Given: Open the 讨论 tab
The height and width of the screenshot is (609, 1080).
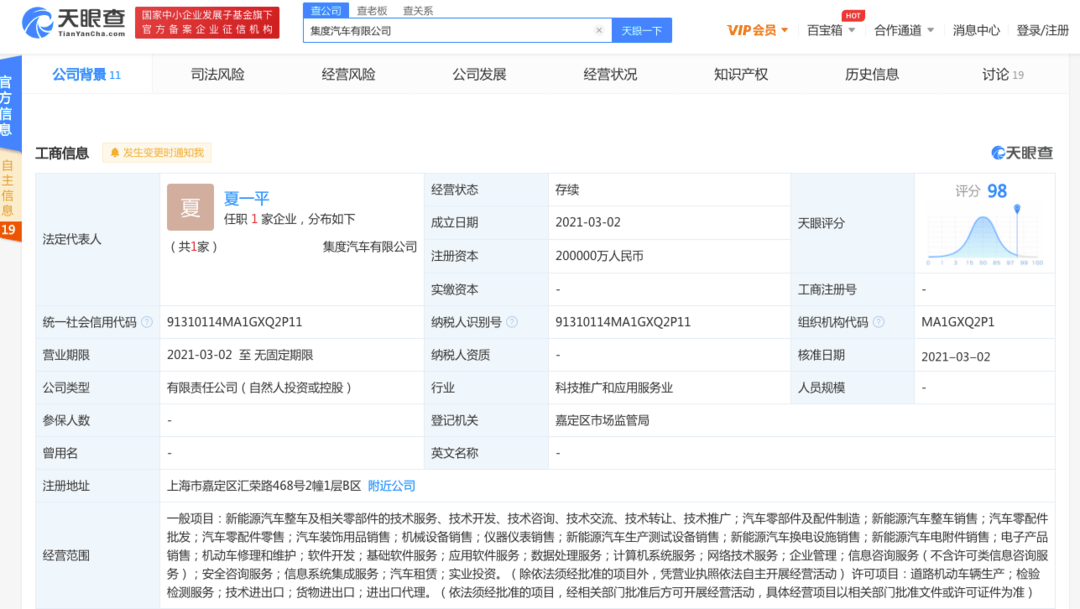Looking at the screenshot, I should pos(1003,74).
